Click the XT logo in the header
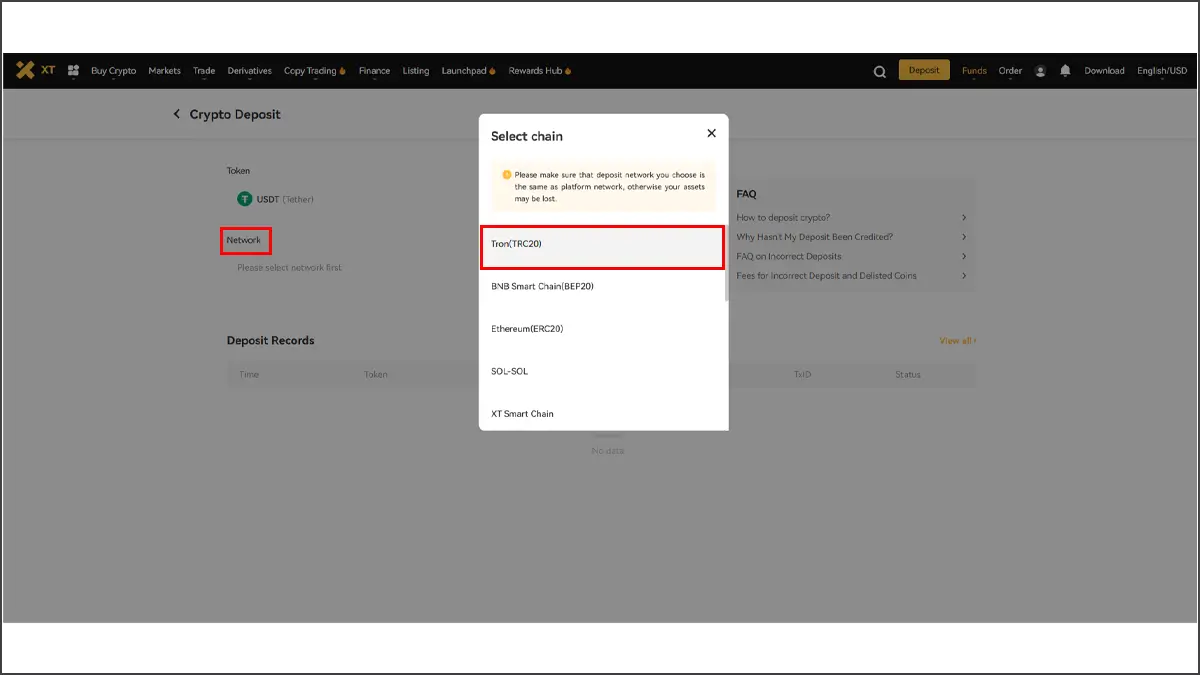The height and width of the screenshot is (675, 1200). coord(35,71)
